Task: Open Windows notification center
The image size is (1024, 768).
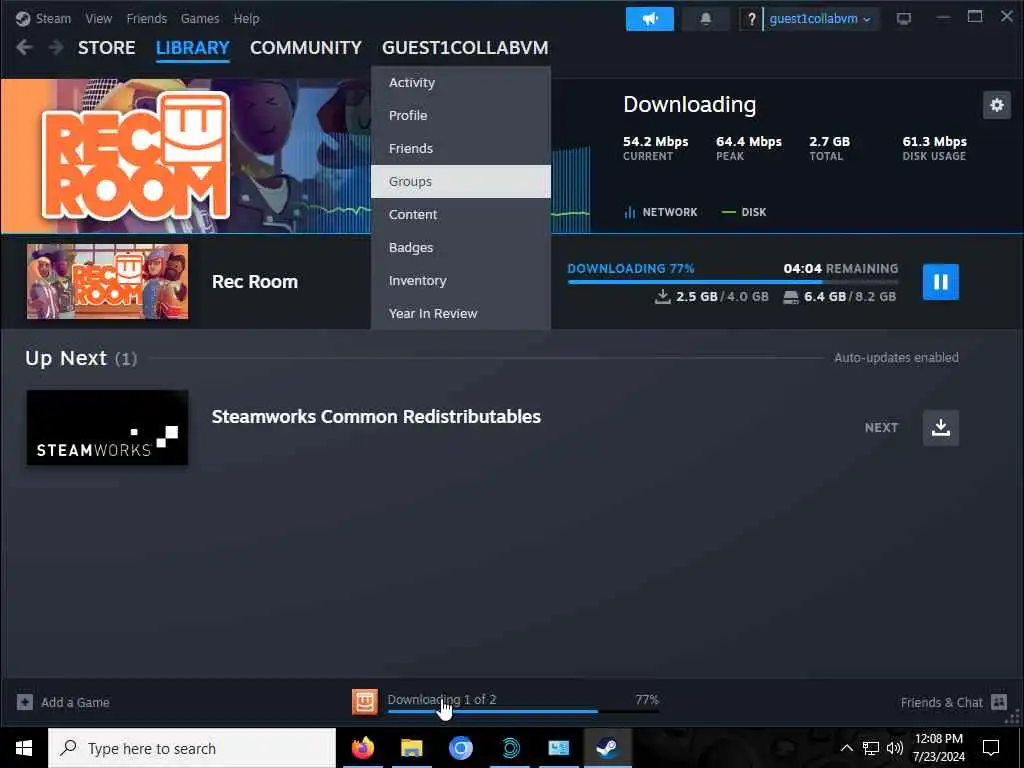Action: coord(991,748)
